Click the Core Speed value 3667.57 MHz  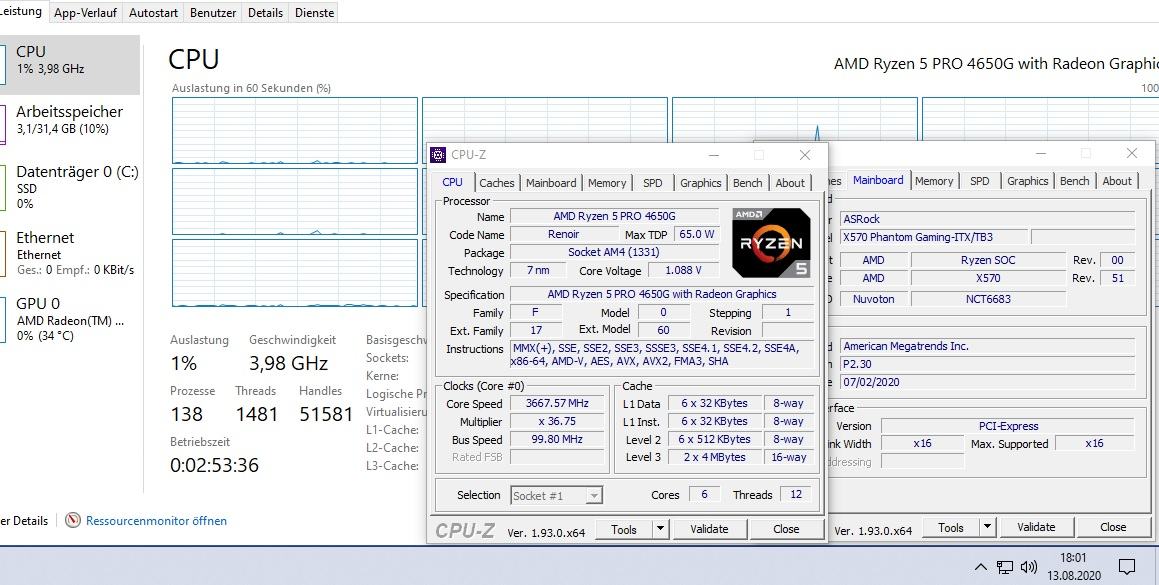coord(557,403)
